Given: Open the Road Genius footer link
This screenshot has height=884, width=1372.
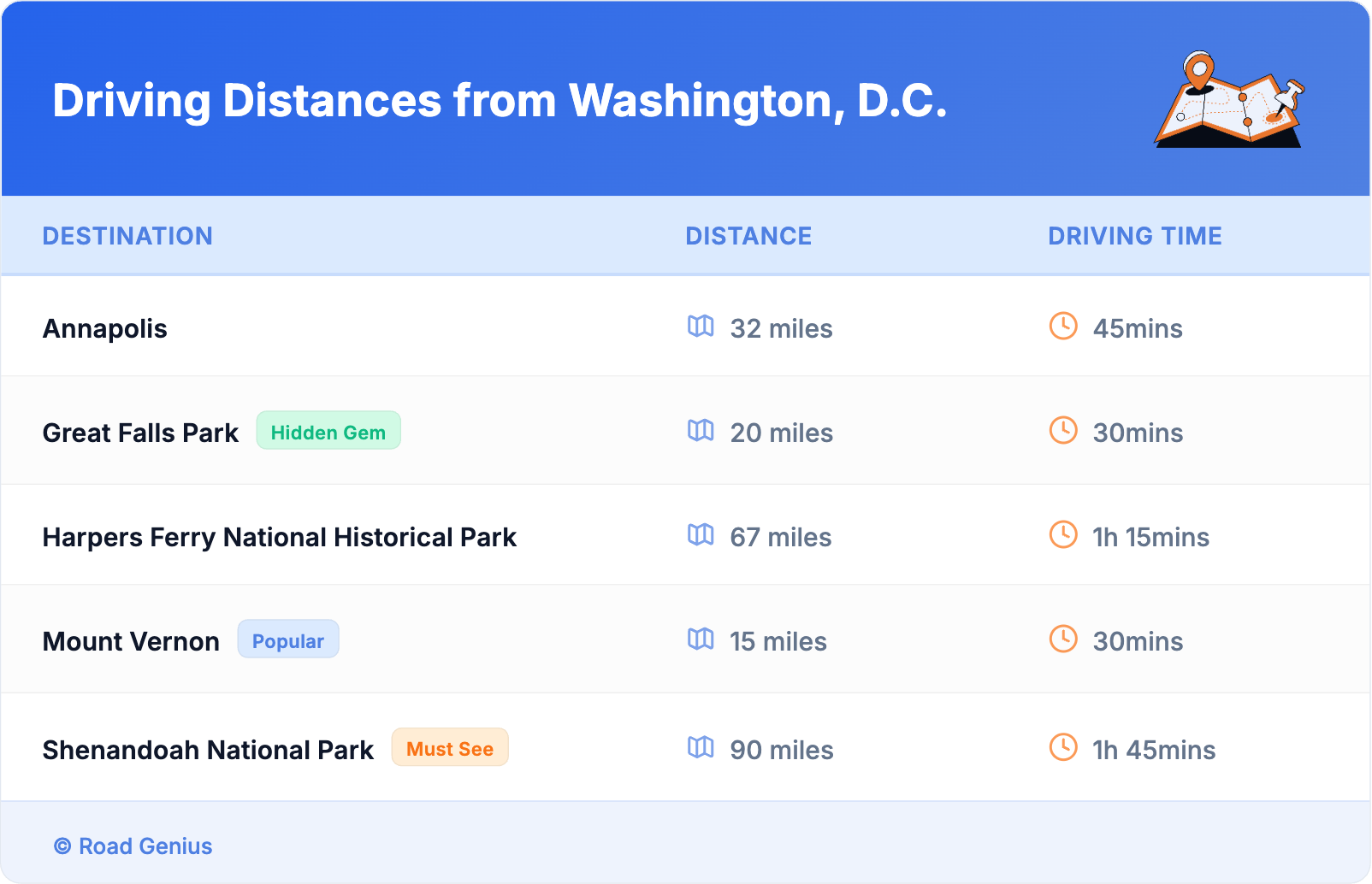Looking at the screenshot, I should click(x=134, y=846).
